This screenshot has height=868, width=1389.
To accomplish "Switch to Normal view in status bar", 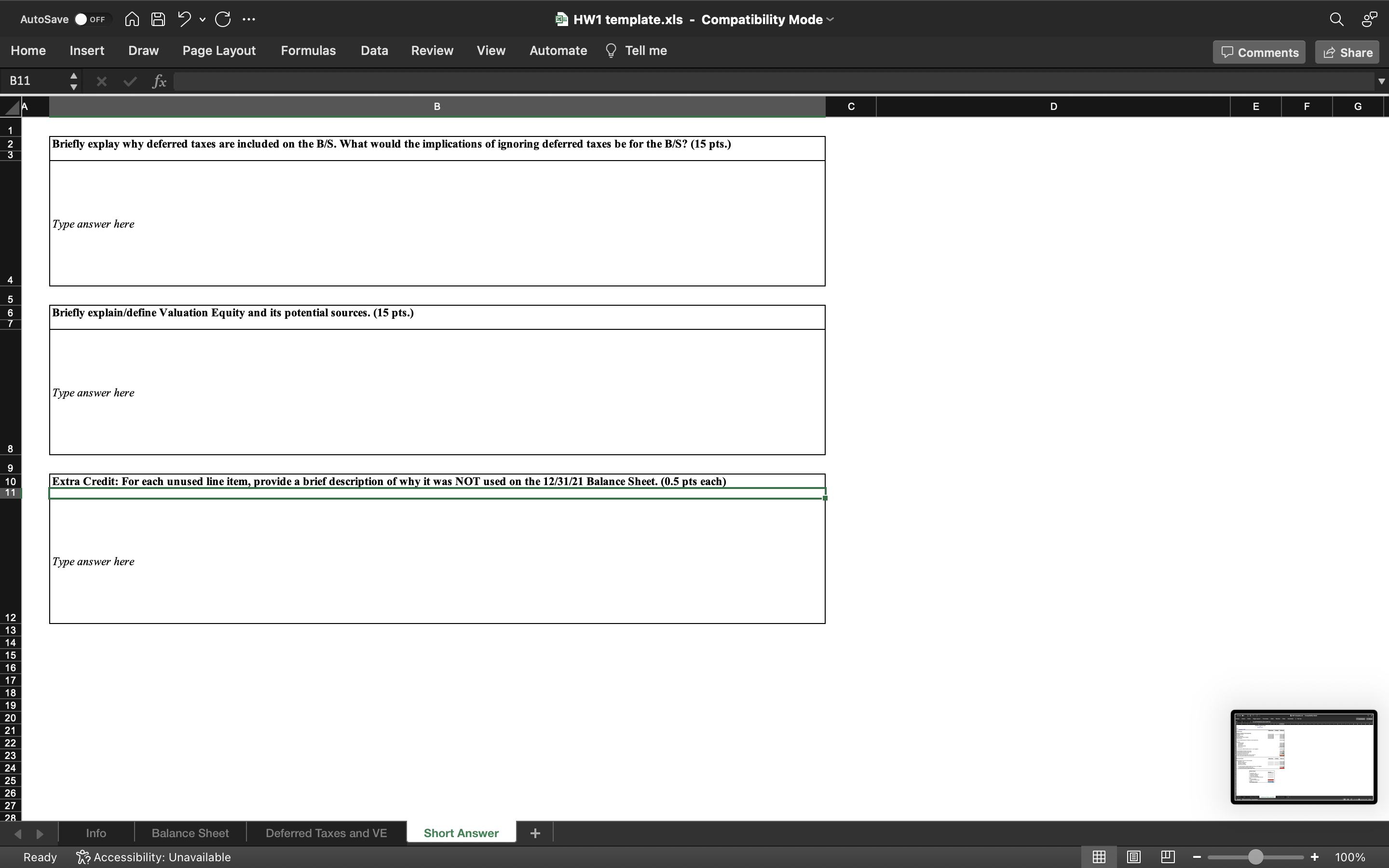I will click(1098, 856).
